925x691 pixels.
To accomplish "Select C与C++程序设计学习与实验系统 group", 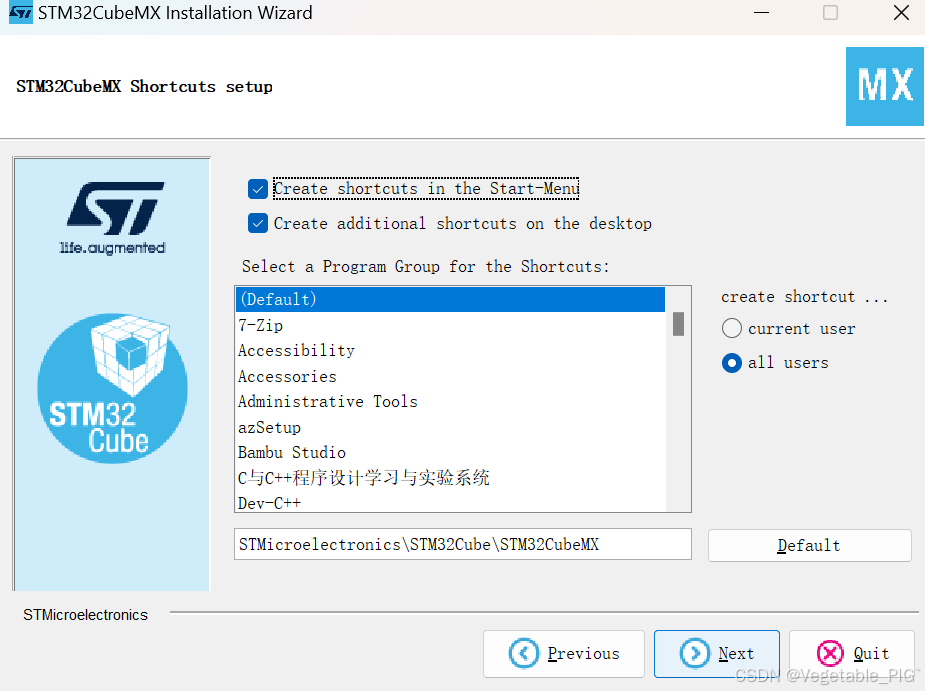I will (451, 478).
